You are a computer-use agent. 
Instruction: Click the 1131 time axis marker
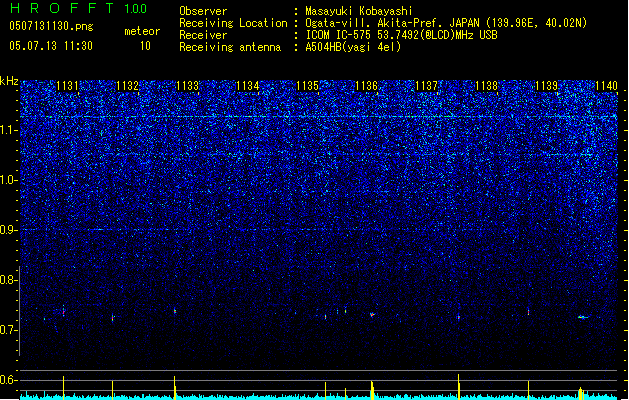pos(67,86)
